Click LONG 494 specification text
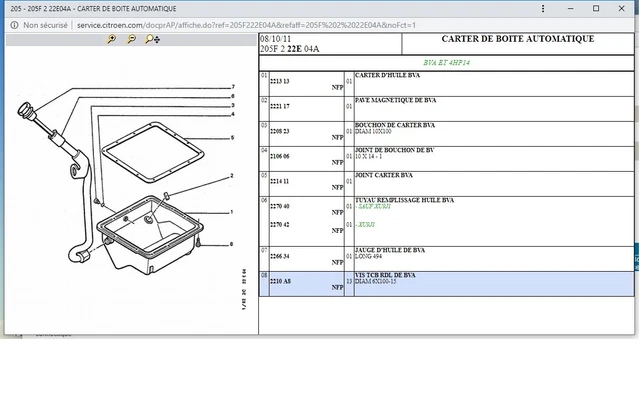The width and height of the screenshot is (640, 400). [x=369, y=256]
